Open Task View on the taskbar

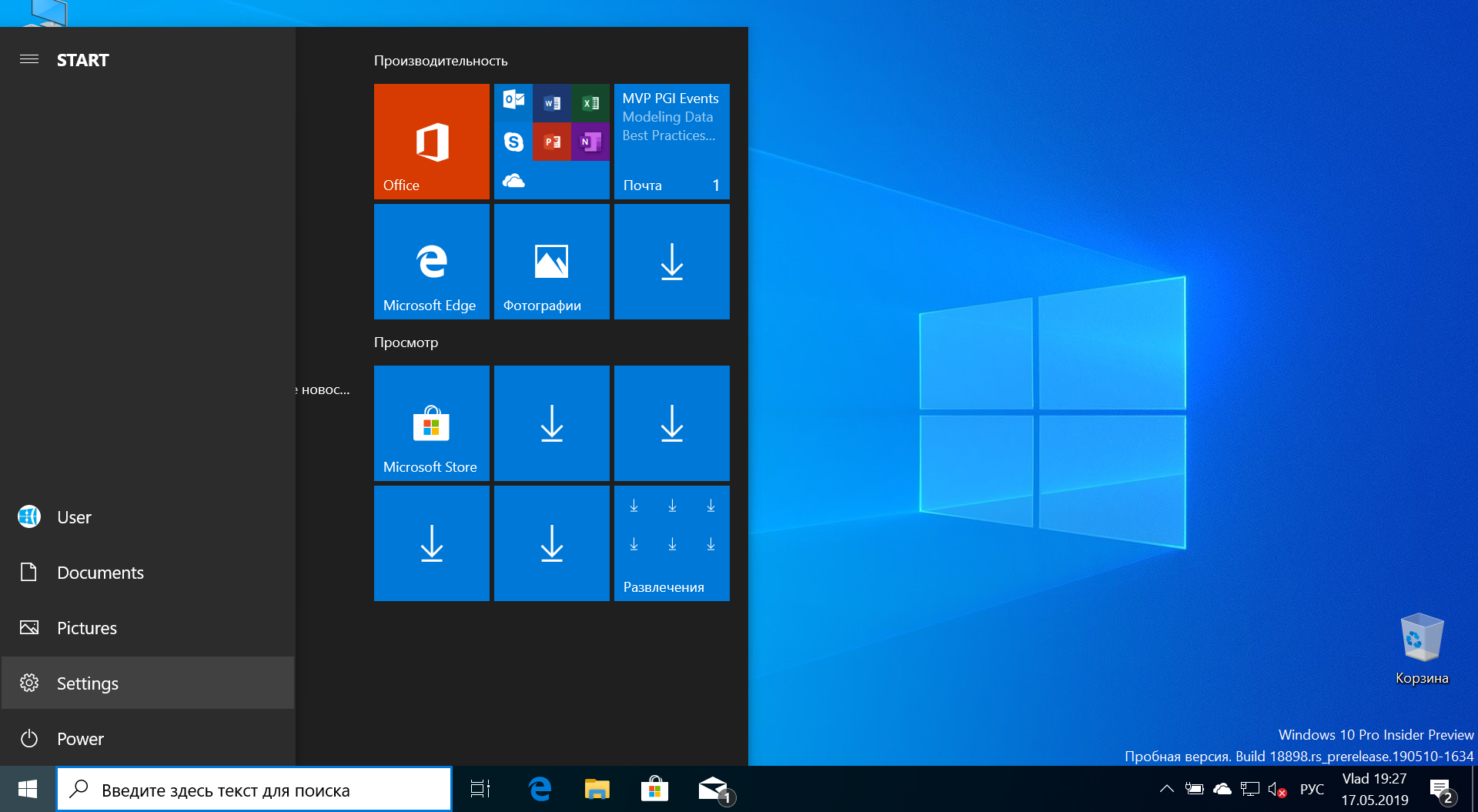[x=480, y=789]
